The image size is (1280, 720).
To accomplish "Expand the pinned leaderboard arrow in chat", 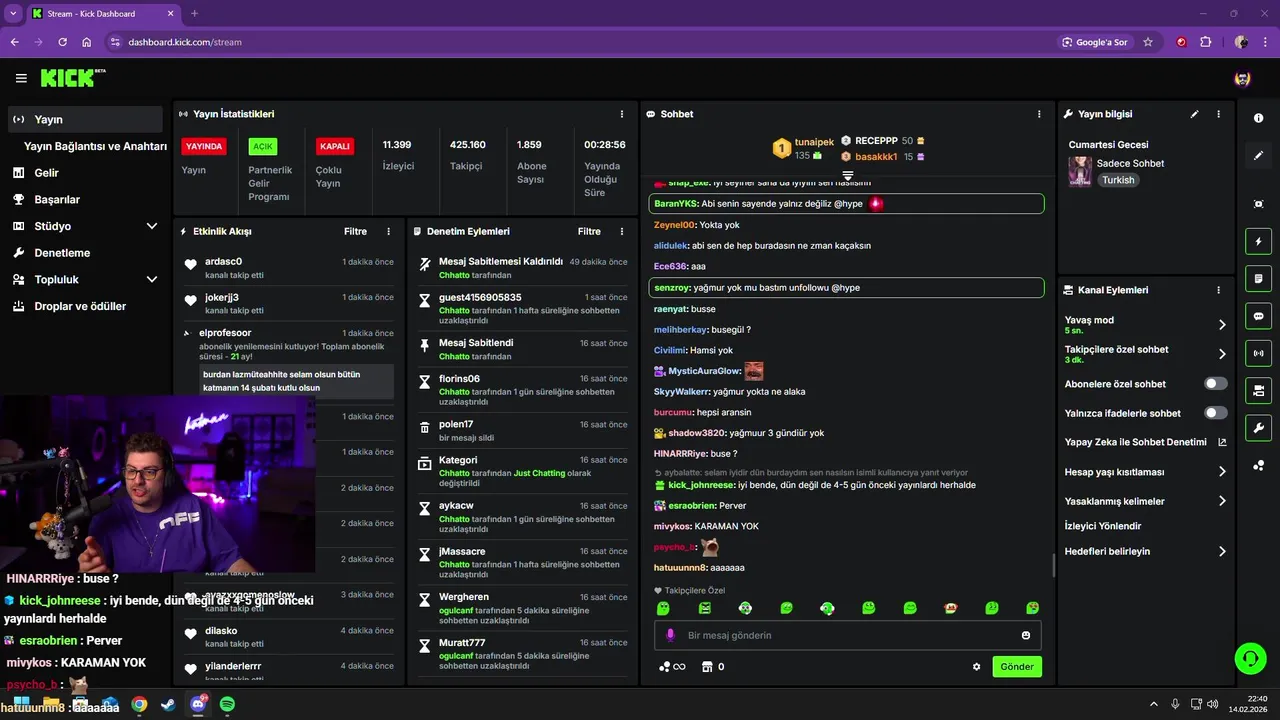I will coord(848,175).
